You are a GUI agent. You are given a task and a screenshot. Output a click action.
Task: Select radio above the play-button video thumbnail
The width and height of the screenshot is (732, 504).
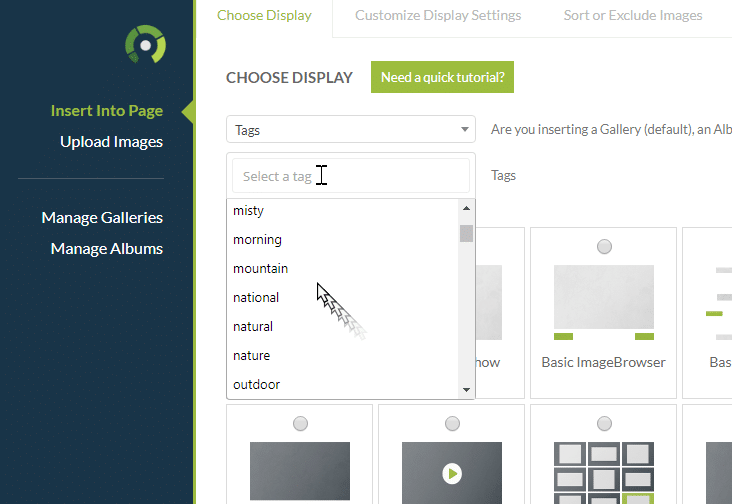point(452,423)
